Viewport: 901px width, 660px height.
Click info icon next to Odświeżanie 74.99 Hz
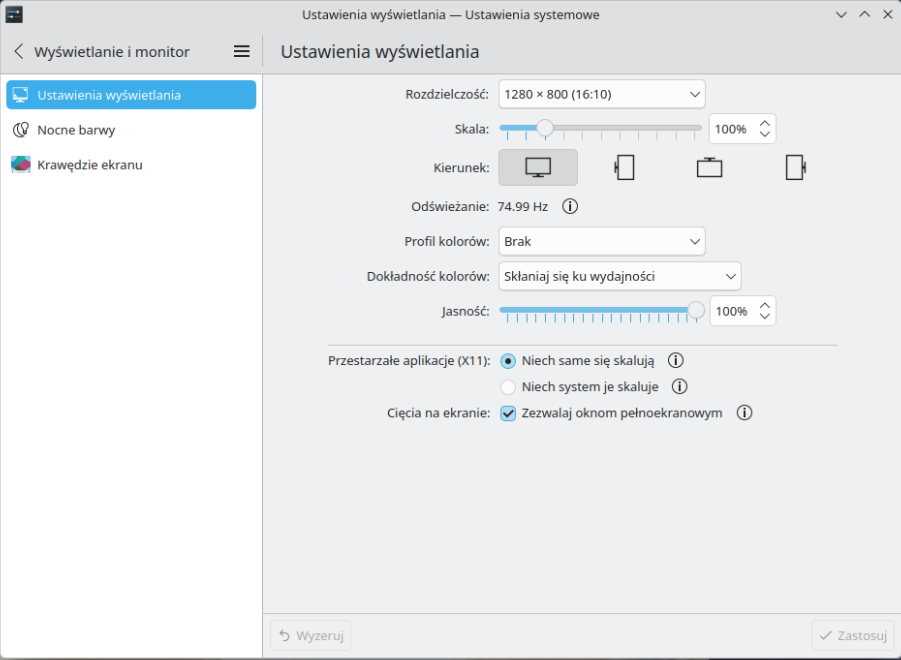tap(570, 207)
